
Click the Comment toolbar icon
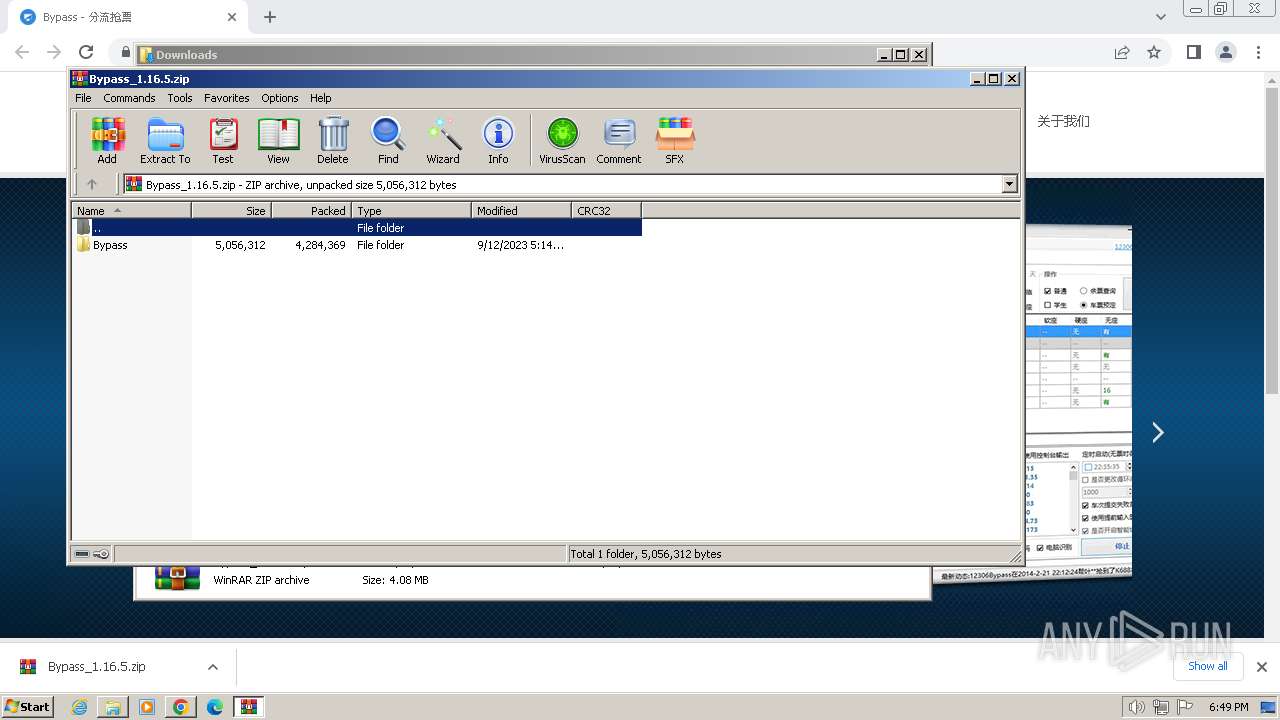tap(619, 140)
